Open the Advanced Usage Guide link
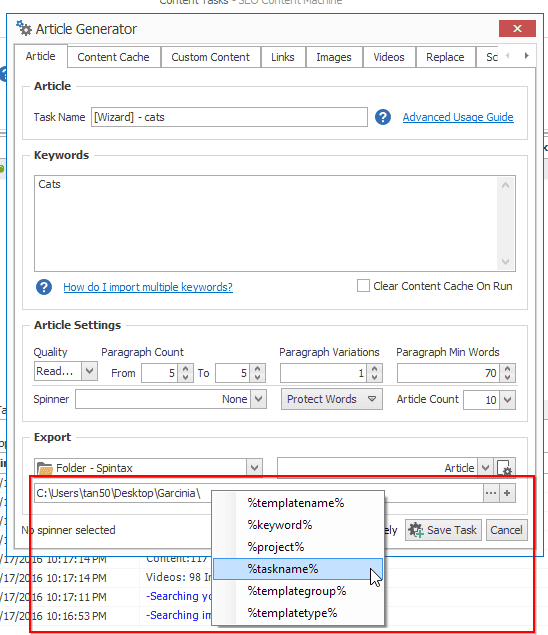Screen dimensions: 548x635 click(x=458, y=117)
